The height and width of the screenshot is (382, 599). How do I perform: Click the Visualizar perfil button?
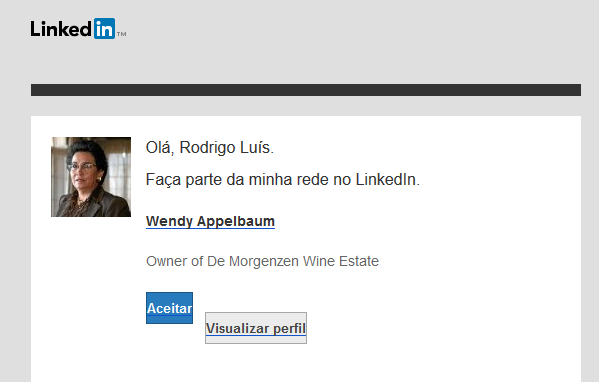[256, 328]
